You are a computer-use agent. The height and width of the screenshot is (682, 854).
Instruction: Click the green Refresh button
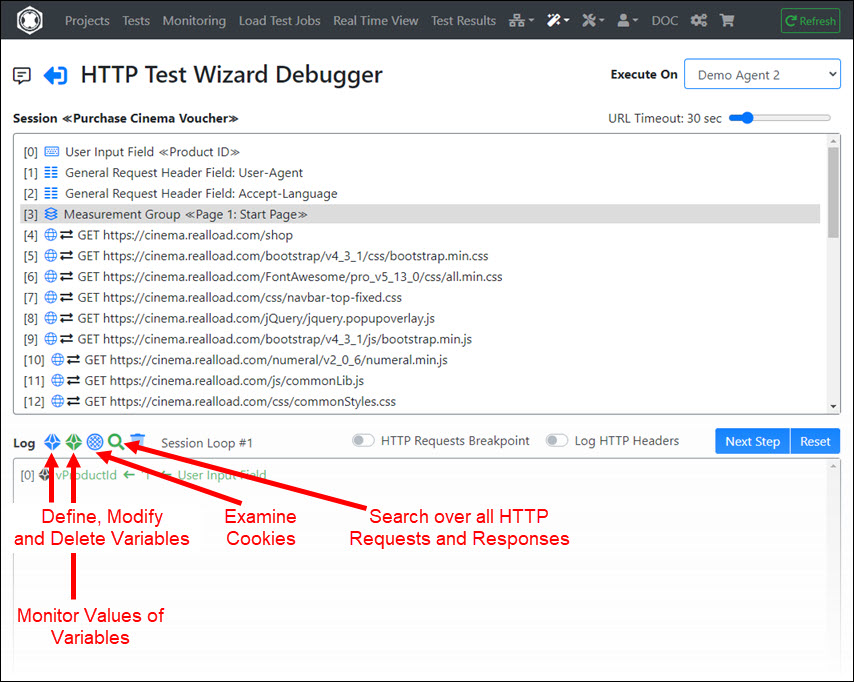click(x=810, y=21)
